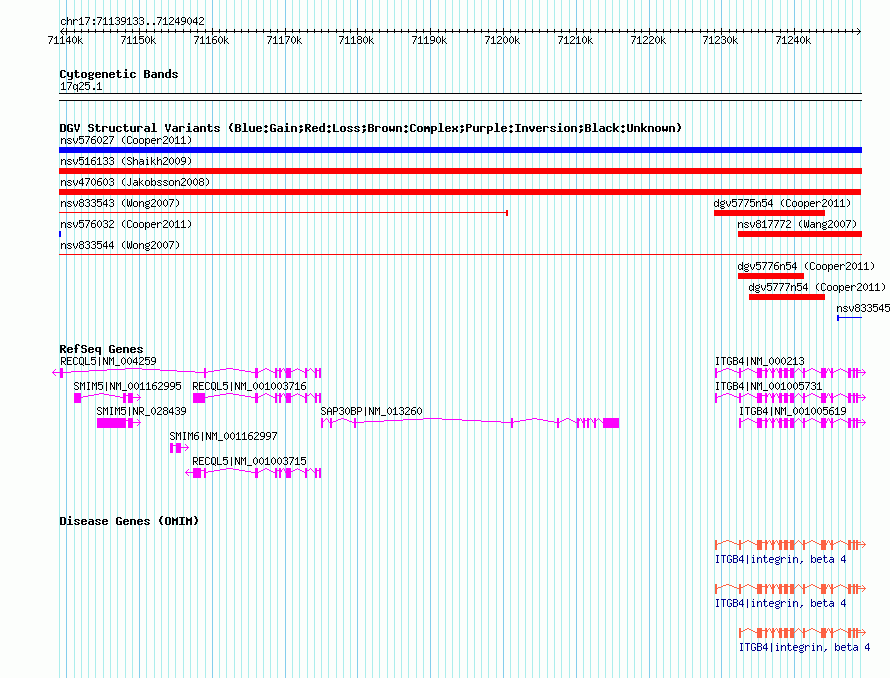The height and width of the screenshot is (678, 890).
Task: Open SMIM5|NR_028439 transcript label
Action: point(141,411)
